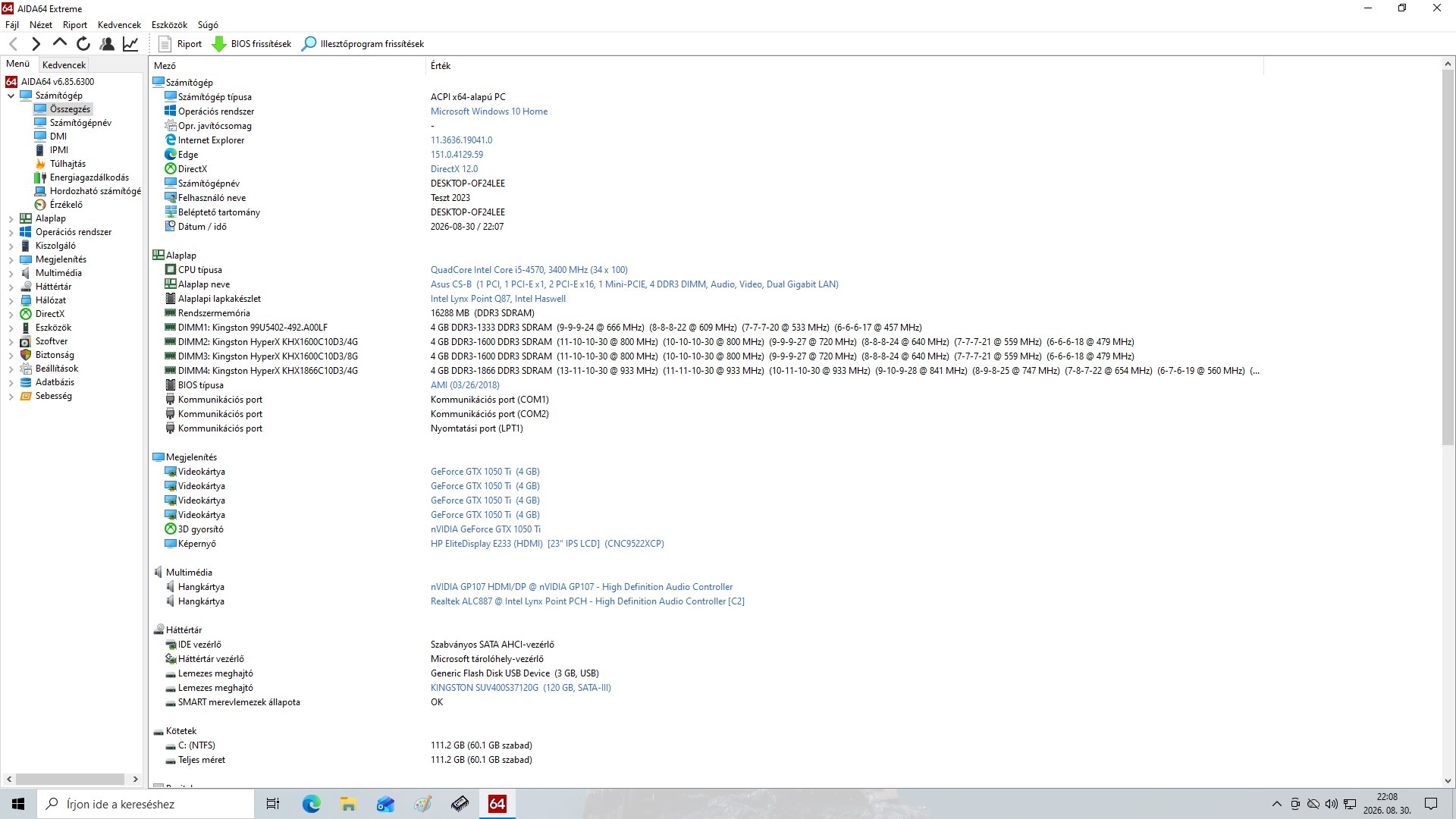The width and height of the screenshot is (1456, 819).
Task: Go up one level with up arrow
Action: tap(60, 43)
